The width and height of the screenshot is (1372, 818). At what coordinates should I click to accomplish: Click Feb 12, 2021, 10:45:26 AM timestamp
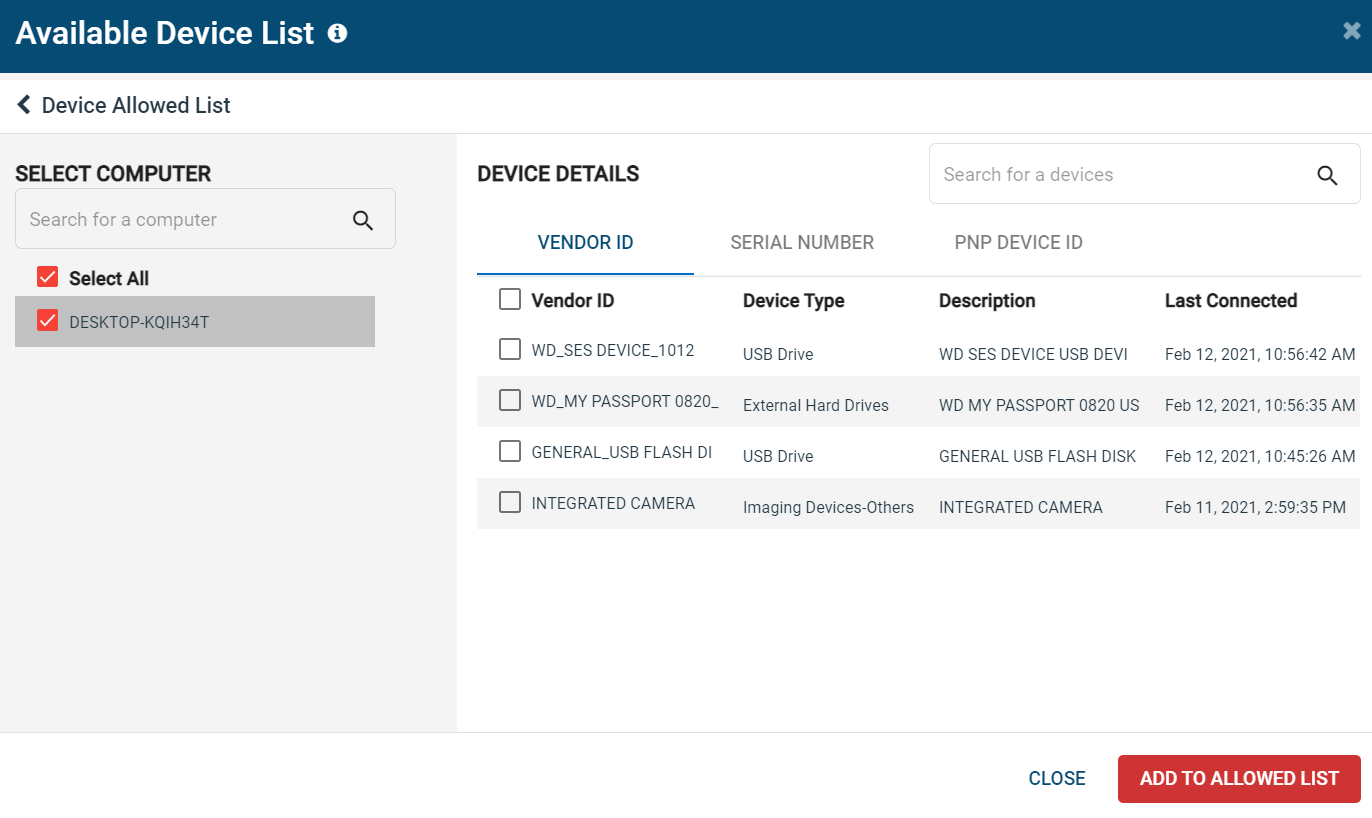tap(1260, 456)
